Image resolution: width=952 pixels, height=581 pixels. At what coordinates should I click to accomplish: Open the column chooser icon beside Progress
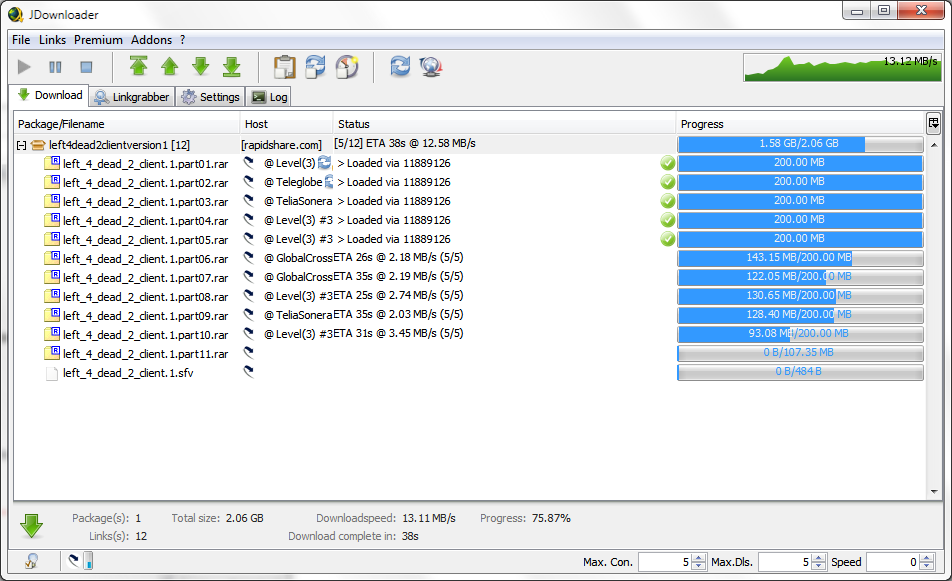click(934, 123)
